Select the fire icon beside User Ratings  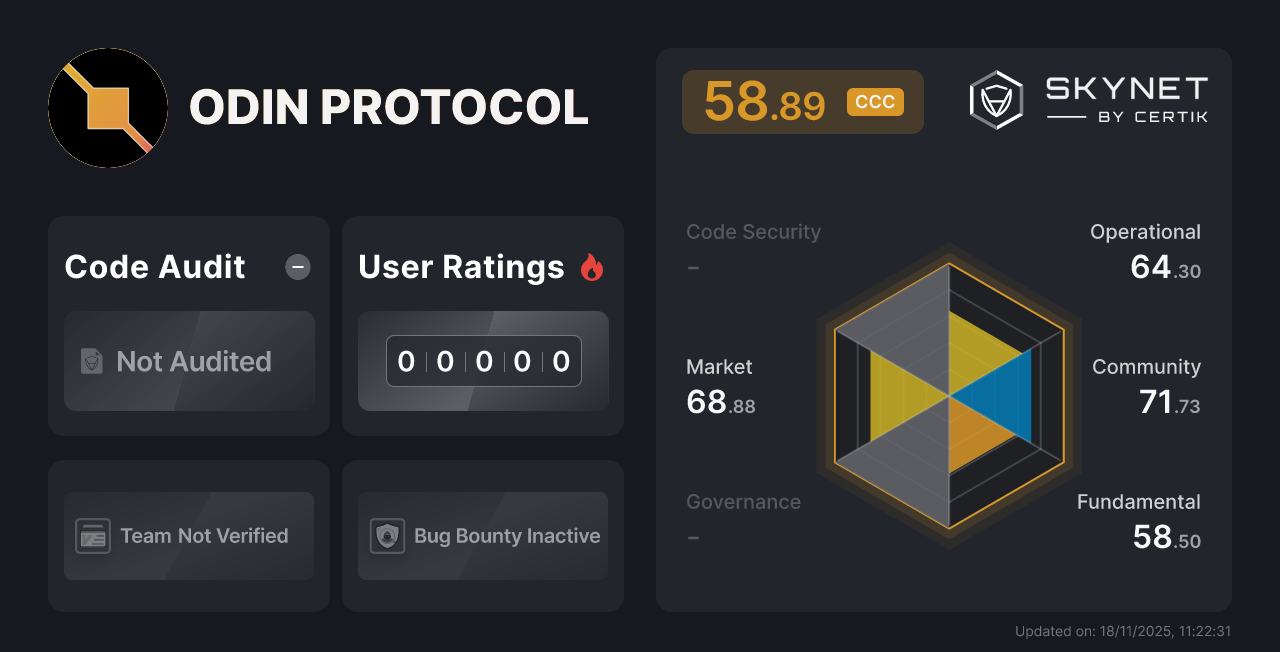pos(592,266)
